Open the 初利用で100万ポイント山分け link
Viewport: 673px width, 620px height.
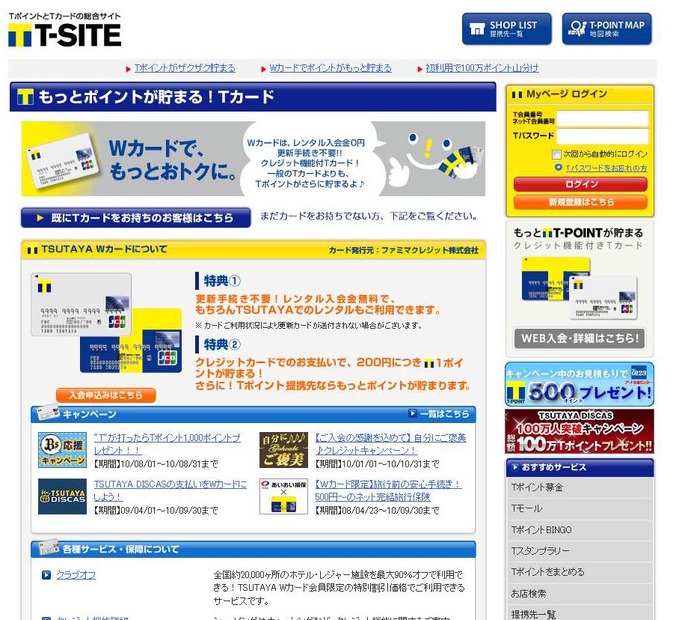click(482, 68)
